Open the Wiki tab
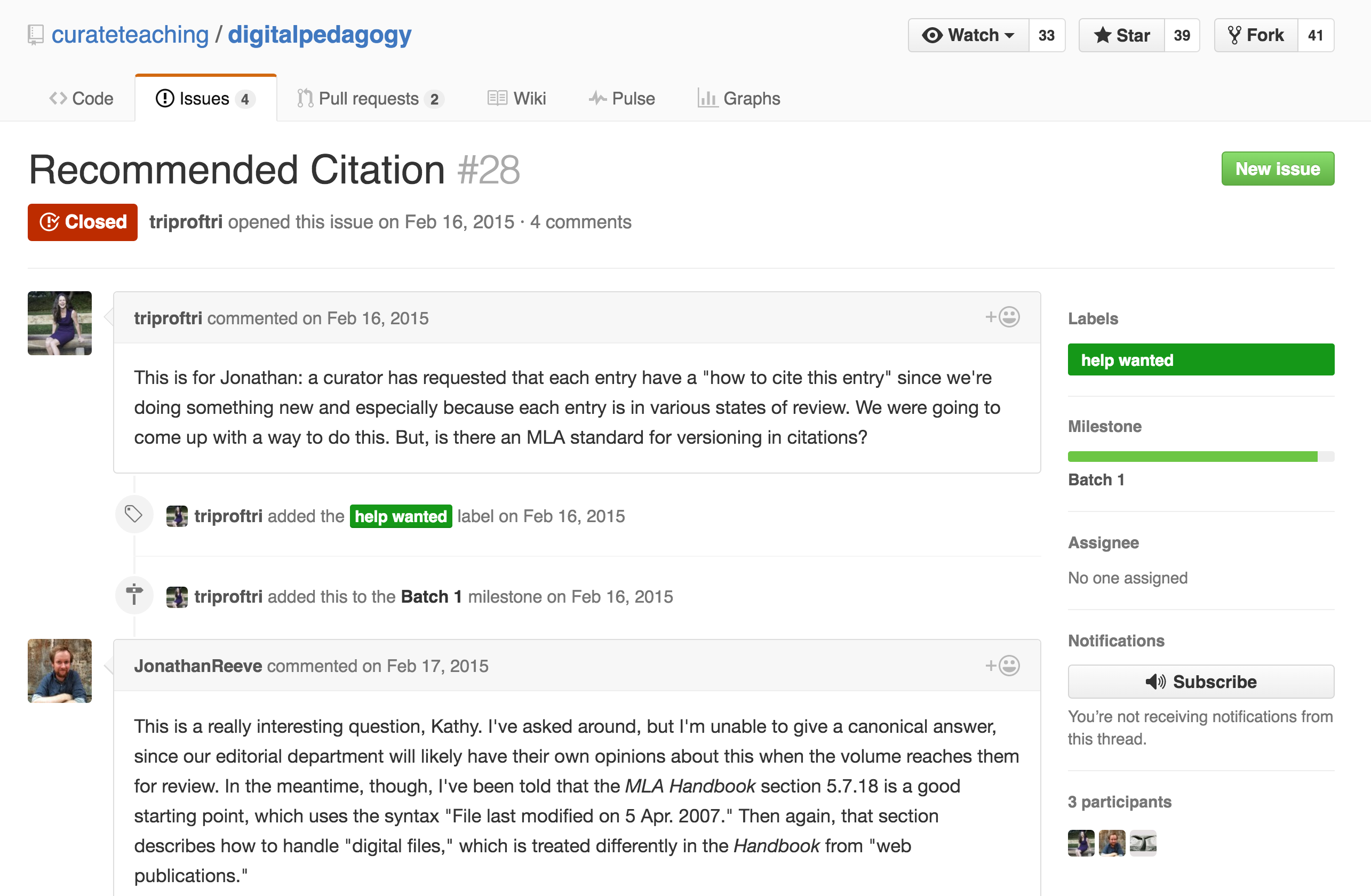The width and height of the screenshot is (1371, 896). (x=516, y=99)
